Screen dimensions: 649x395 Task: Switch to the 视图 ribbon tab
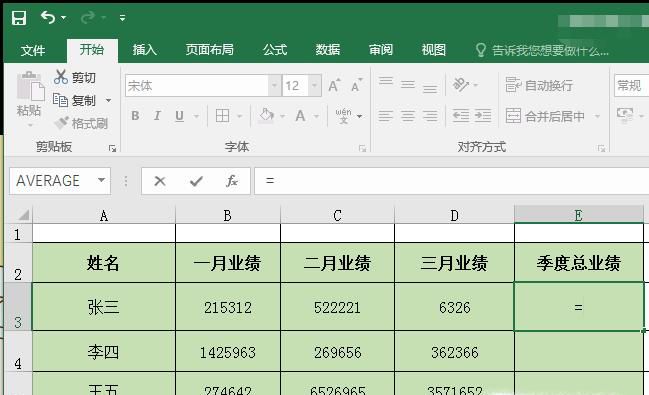click(x=434, y=50)
